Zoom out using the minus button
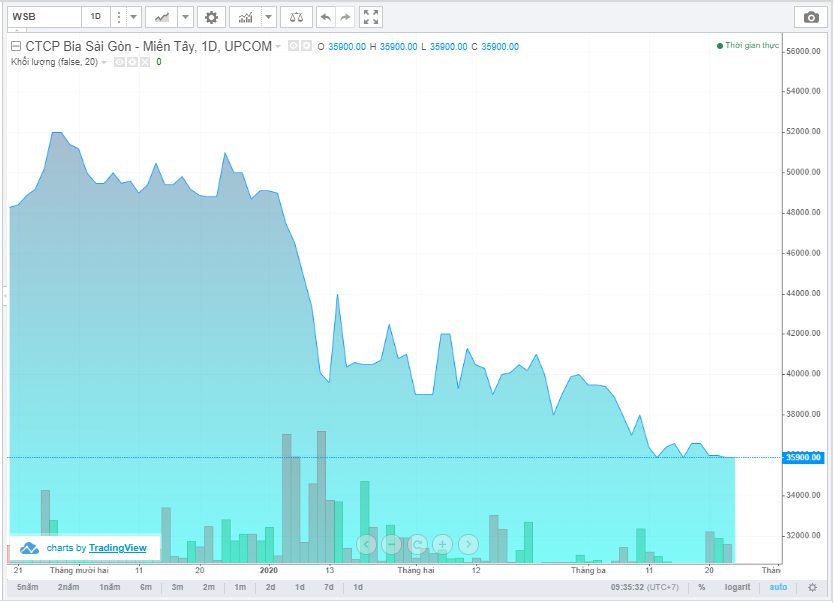The width and height of the screenshot is (834, 603). click(391, 544)
